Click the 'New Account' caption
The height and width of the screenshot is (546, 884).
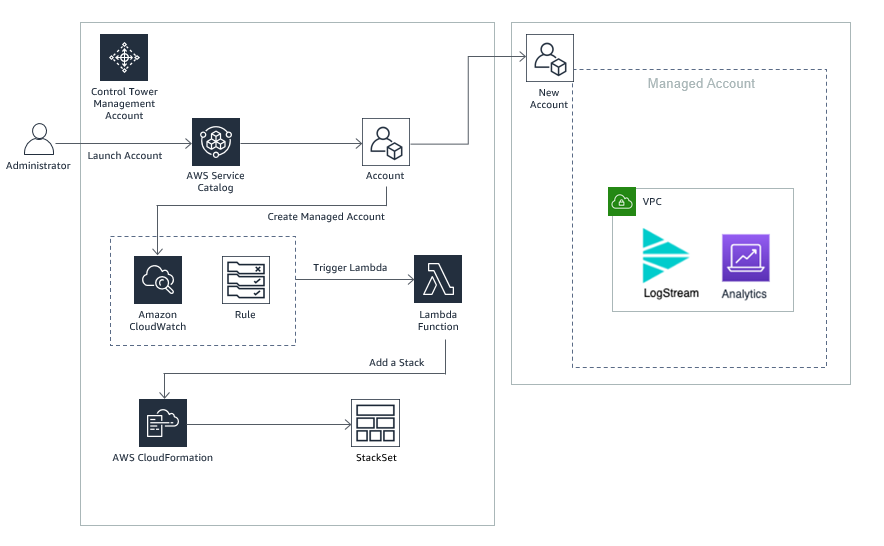[549, 99]
